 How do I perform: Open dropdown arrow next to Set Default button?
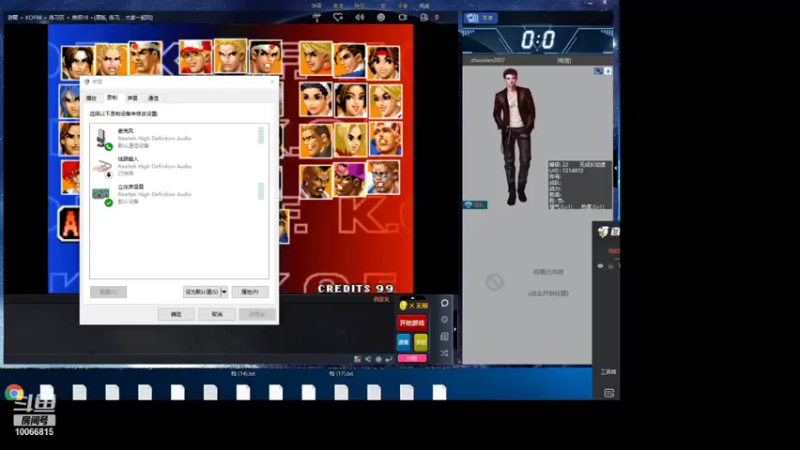pyautogui.click(x=224, y=292)
